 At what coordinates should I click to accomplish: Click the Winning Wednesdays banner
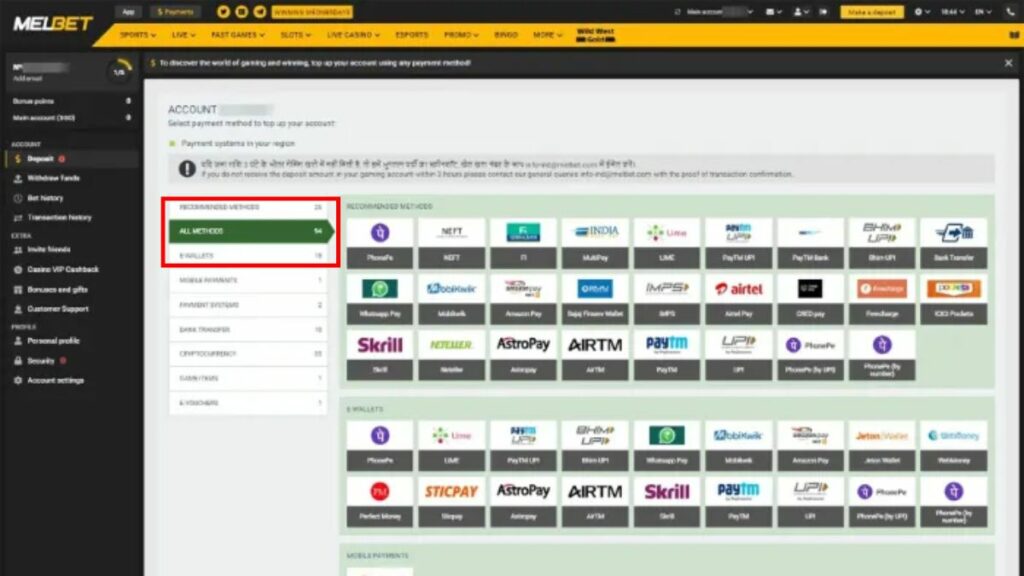[312, 12]
